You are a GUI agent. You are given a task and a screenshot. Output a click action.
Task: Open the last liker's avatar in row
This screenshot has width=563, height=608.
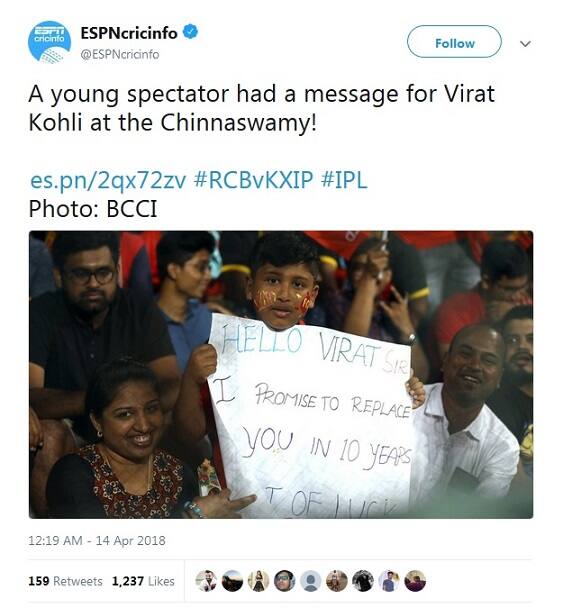click(415, 581)
